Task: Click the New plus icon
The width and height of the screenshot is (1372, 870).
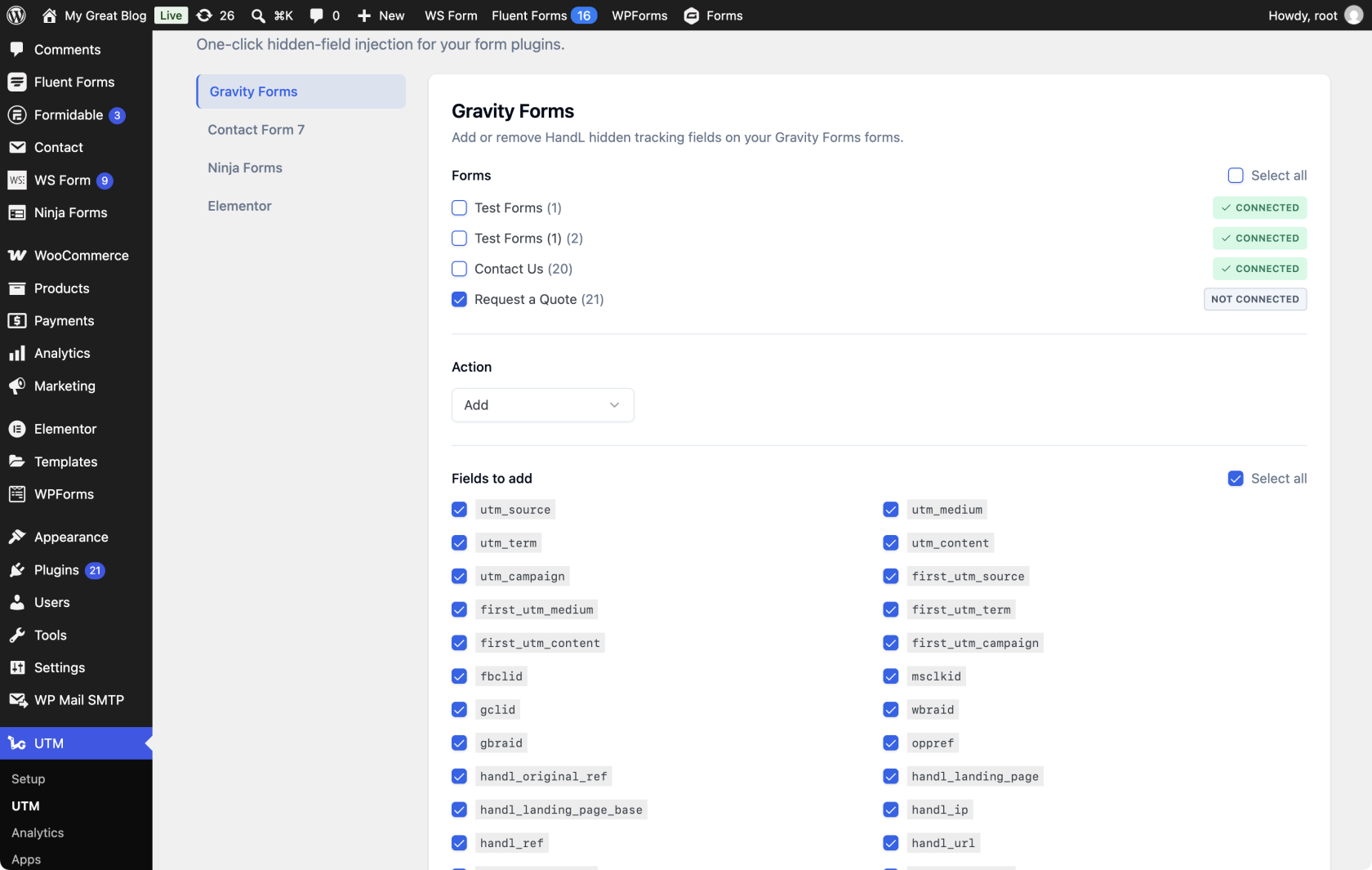Action: (364, 16)
